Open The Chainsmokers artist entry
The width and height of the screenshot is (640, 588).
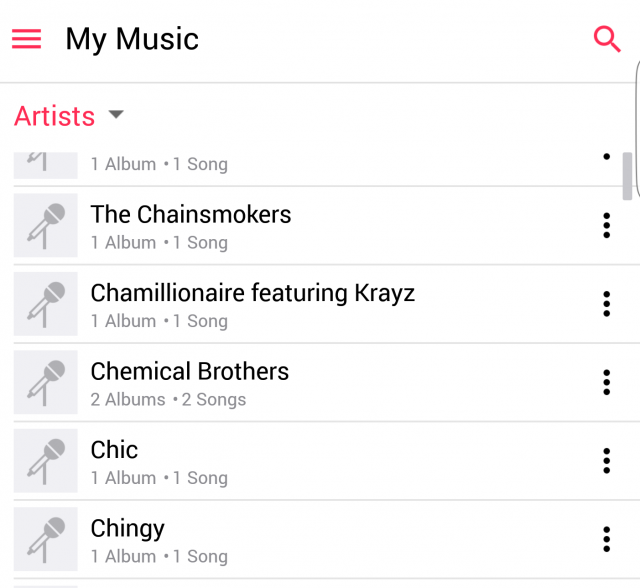(x=191, y=215)
